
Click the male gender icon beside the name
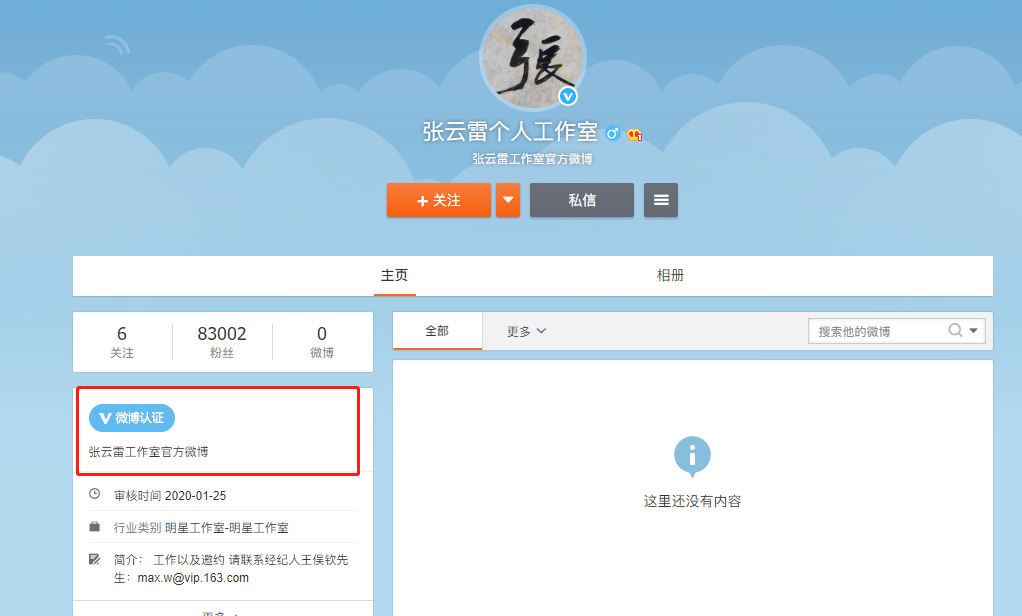[x=612, y=134]
